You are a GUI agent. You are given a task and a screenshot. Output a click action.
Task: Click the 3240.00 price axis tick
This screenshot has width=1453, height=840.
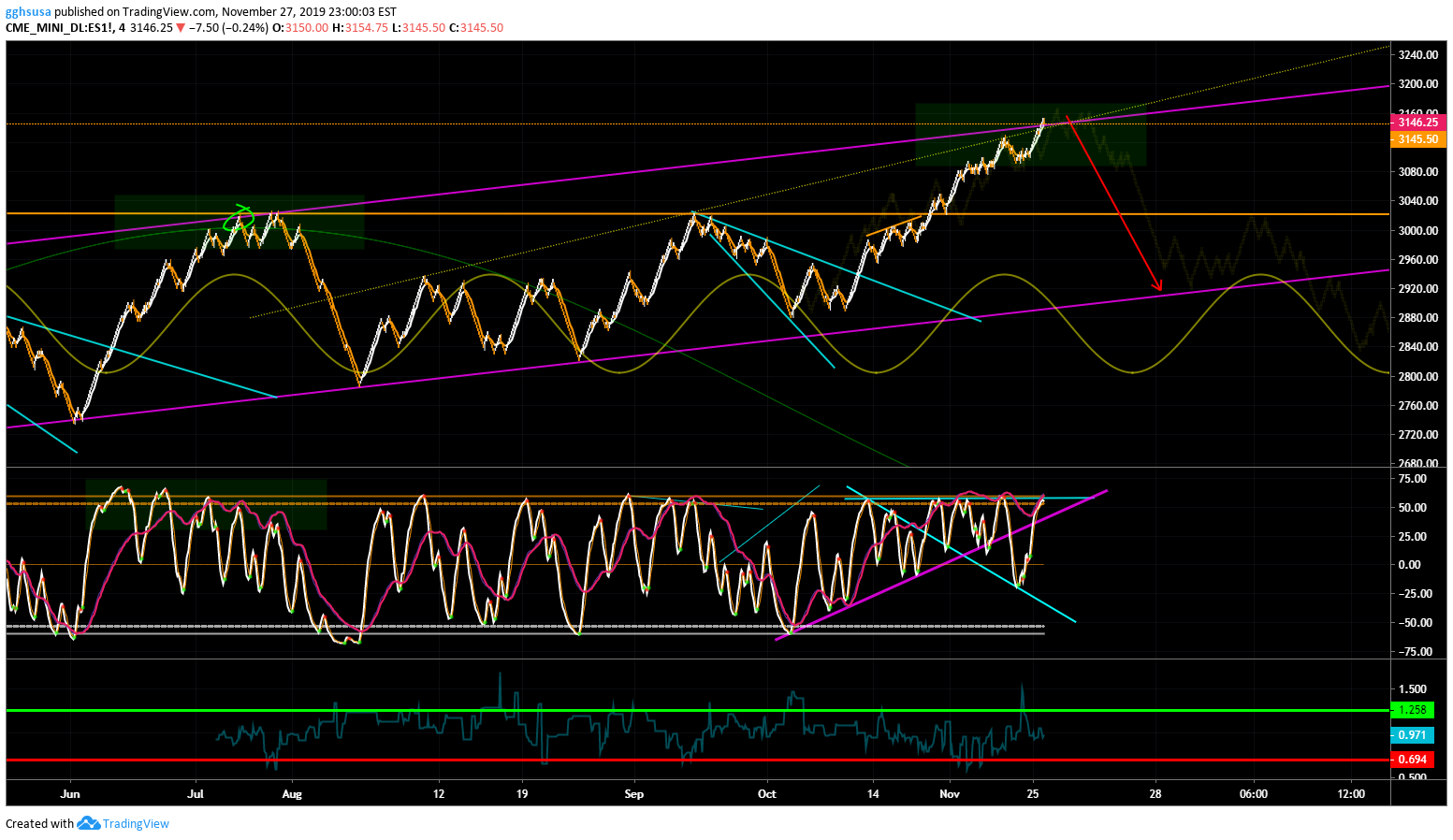click(1418, 55)
